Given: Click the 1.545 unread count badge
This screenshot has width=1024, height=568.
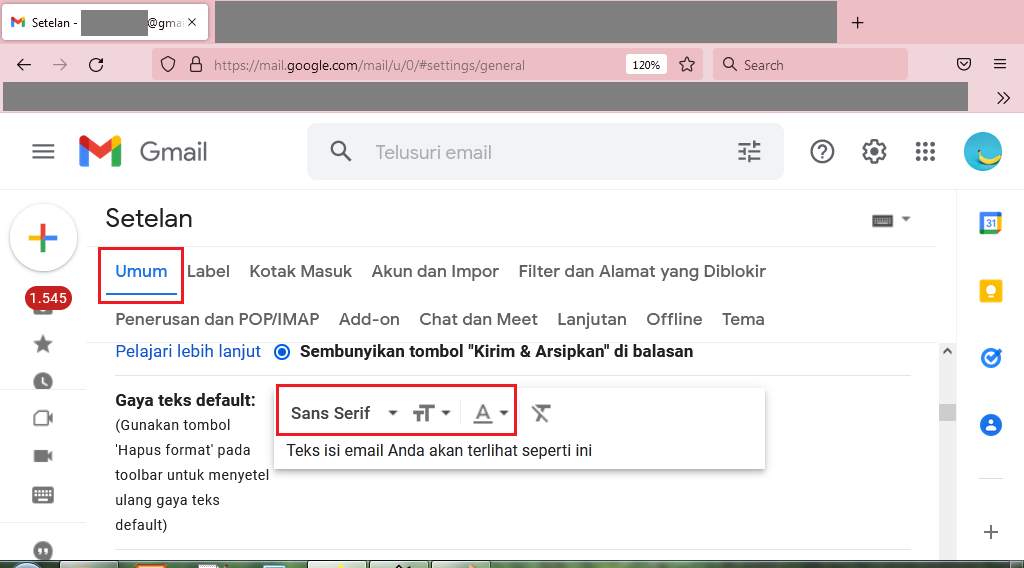Looking at the screenshot, I should [x=48, y=298].
